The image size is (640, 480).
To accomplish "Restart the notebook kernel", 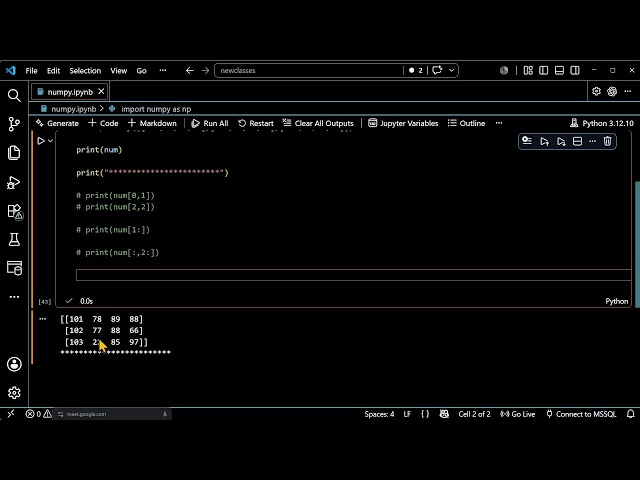I will pos(256,123).
